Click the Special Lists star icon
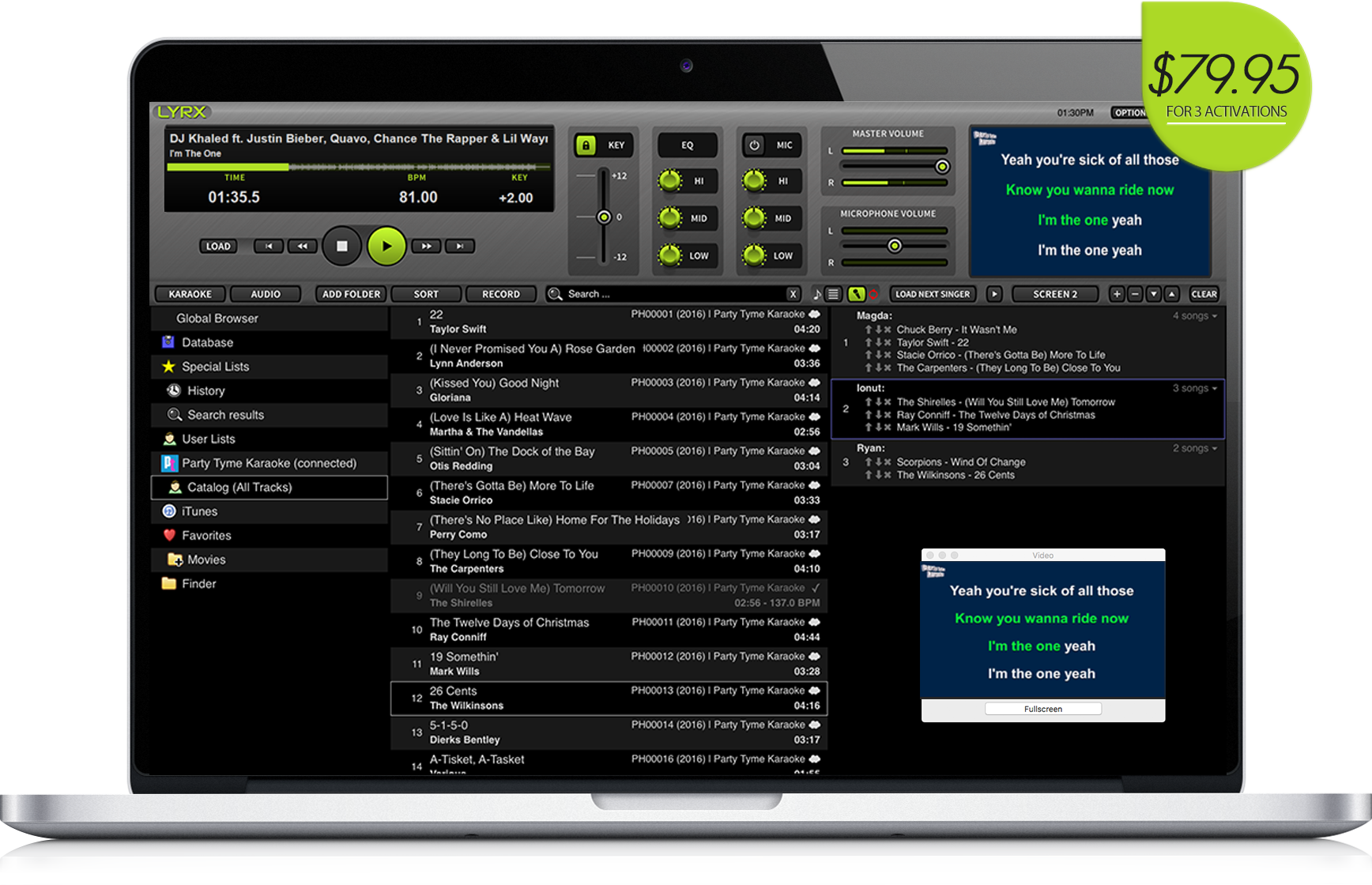Screen dimensions: 1372x885 pyautogui.click(x=168, y=366)
